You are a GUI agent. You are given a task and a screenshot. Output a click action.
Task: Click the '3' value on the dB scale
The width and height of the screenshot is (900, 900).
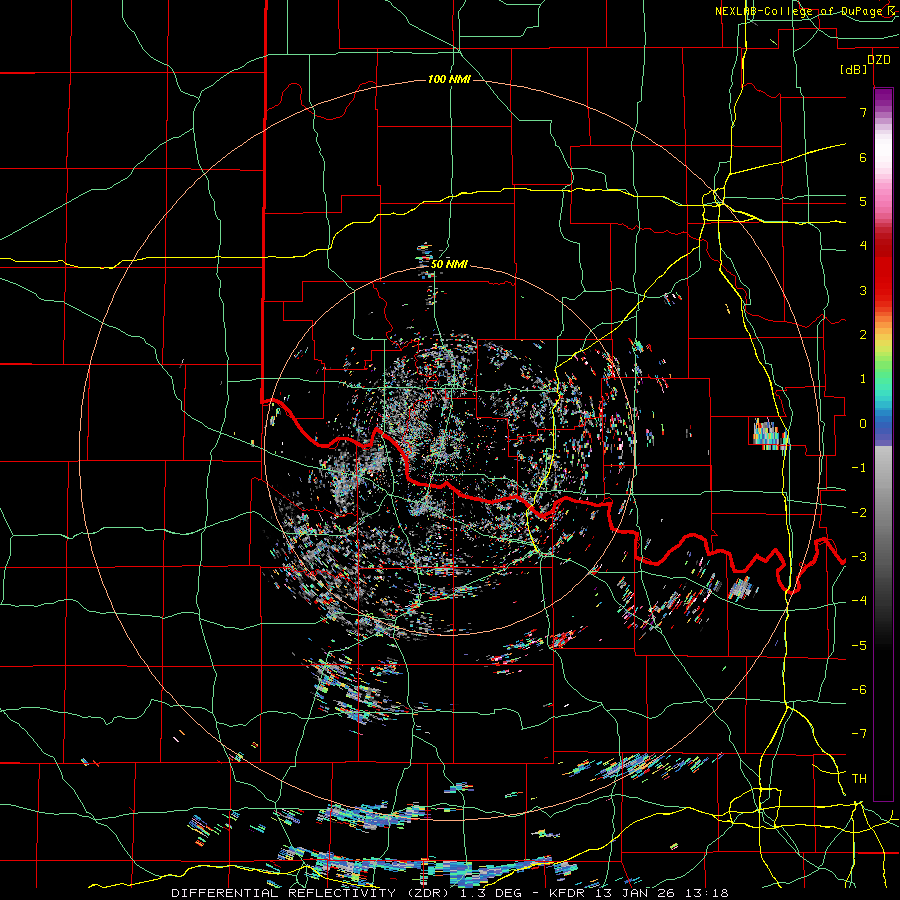(863, 290)
